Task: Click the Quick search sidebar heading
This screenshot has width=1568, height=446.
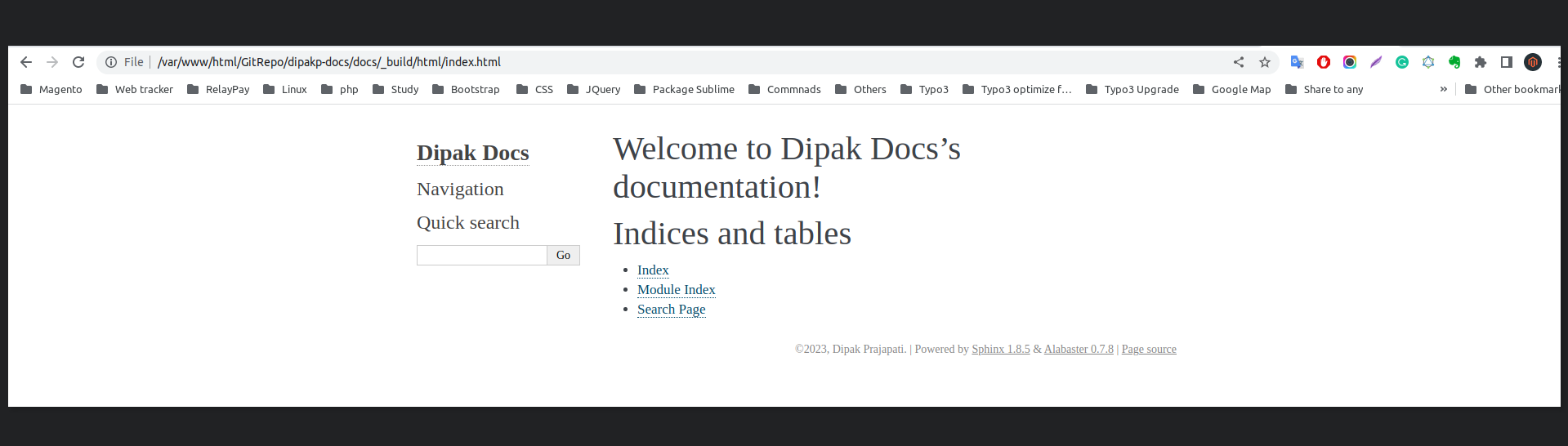Action: pos(468,223)
